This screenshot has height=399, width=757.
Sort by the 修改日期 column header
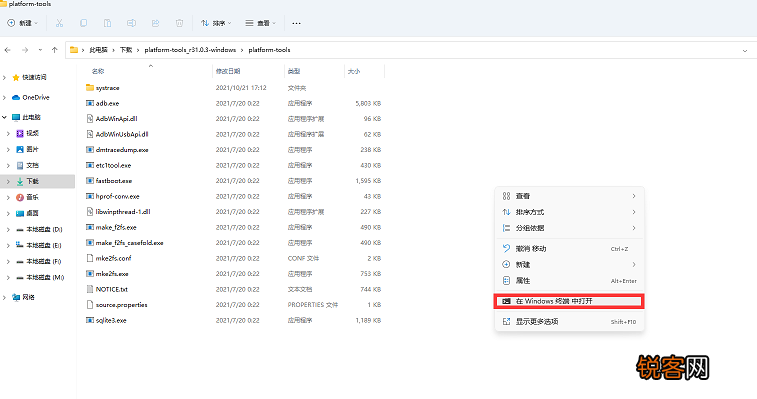[x=228, y=71]
